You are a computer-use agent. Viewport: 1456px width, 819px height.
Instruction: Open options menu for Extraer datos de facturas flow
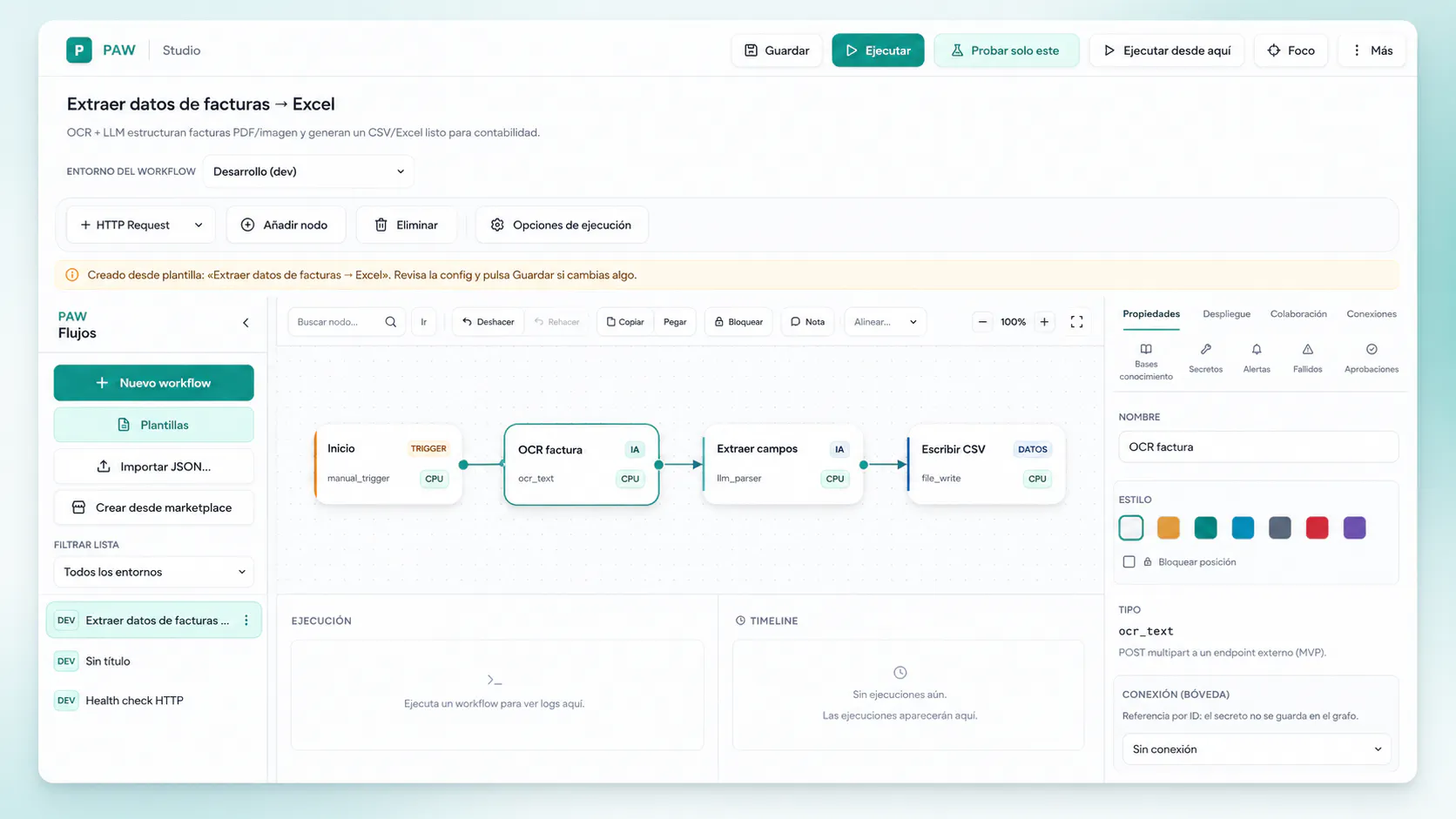pos(246,621)
